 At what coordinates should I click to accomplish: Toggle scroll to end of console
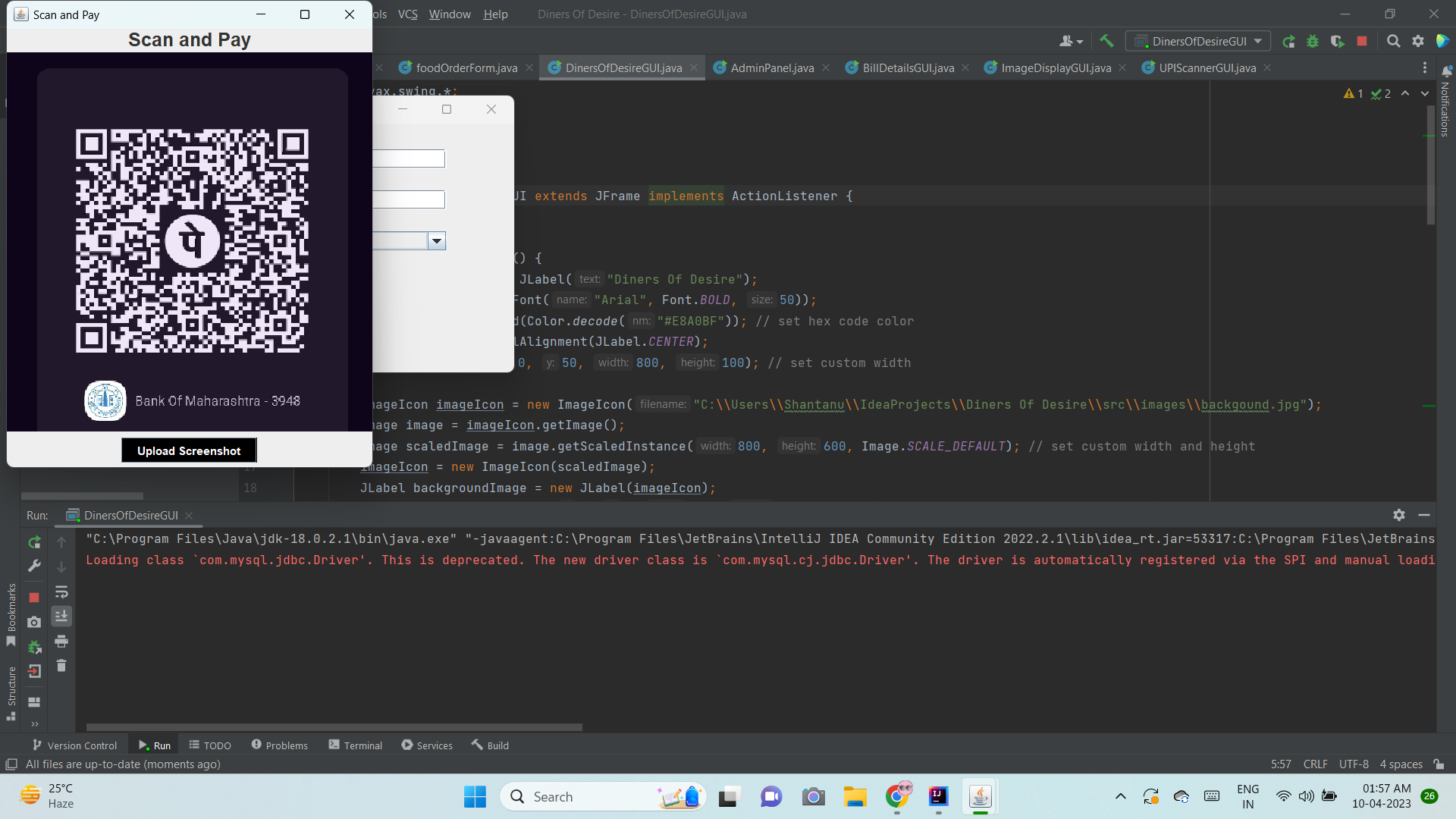point(61,616)
